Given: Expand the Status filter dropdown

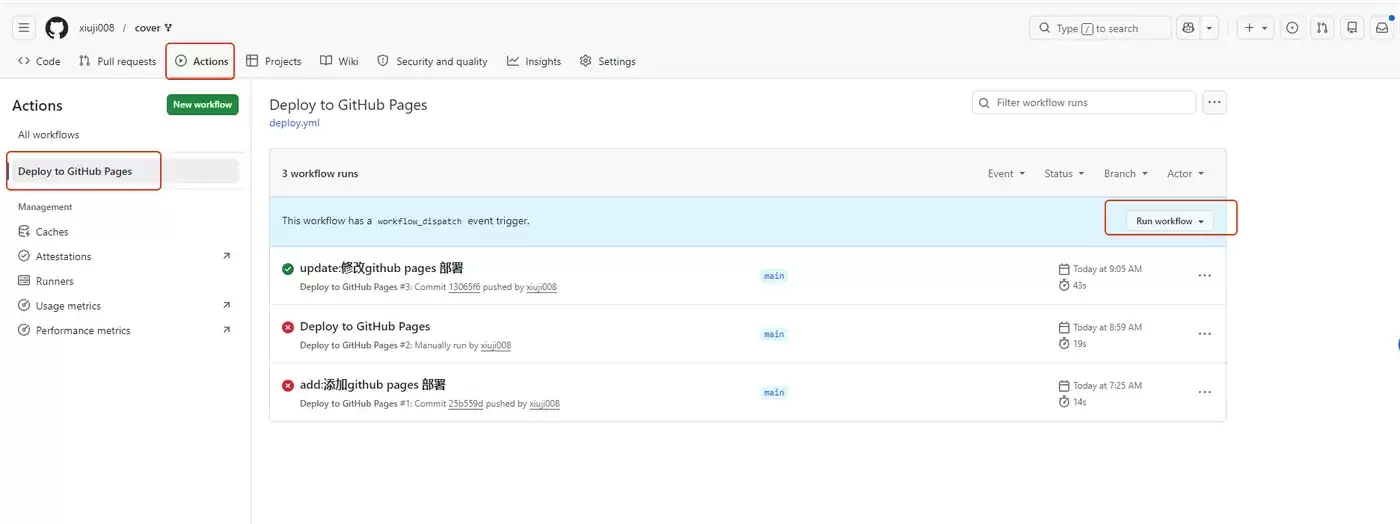Looking at the screenshot, I should click(1065, 173).
